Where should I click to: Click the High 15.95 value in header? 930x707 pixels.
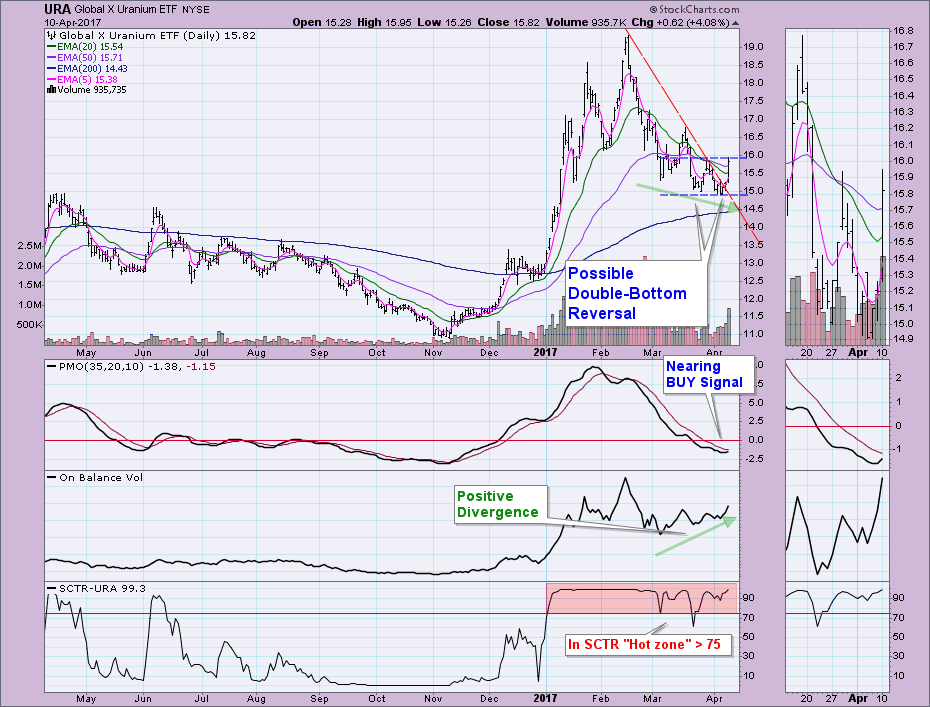tap(384, 23)
